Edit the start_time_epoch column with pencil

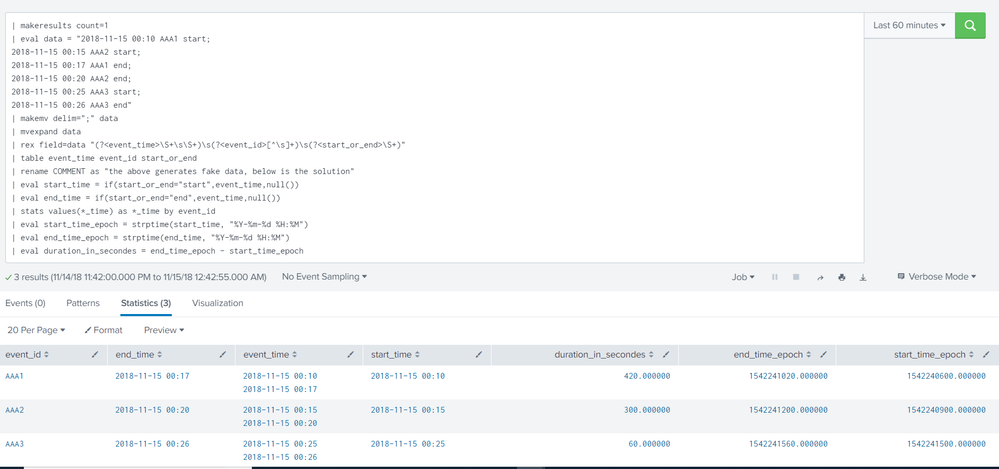(985, 355)
